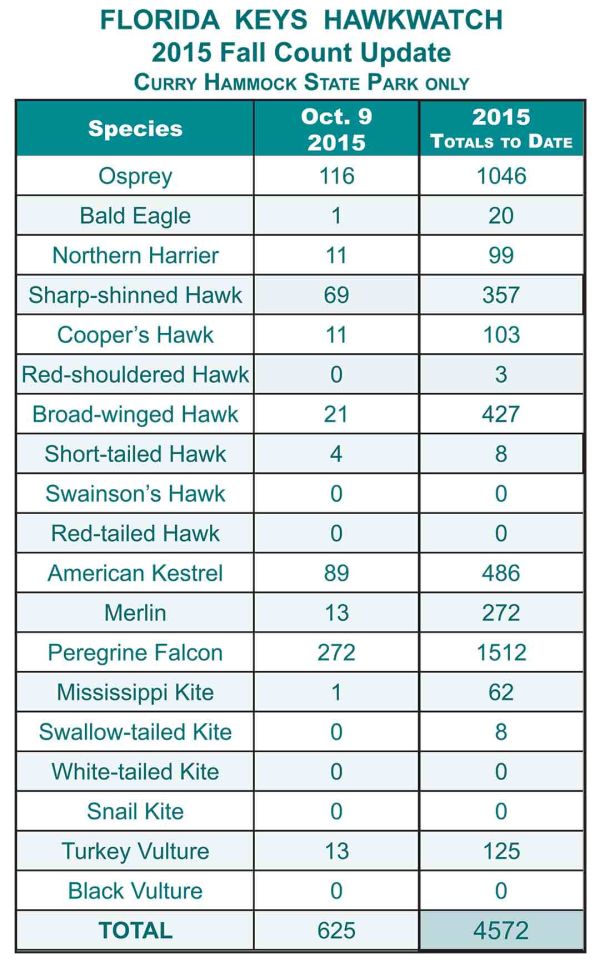Click the Peregrine Falcon row label

135,653
